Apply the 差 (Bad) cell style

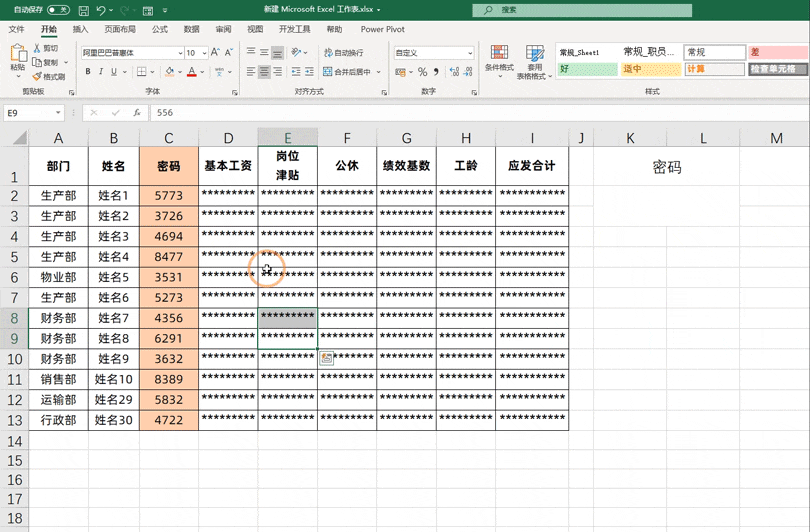[778, 52]
